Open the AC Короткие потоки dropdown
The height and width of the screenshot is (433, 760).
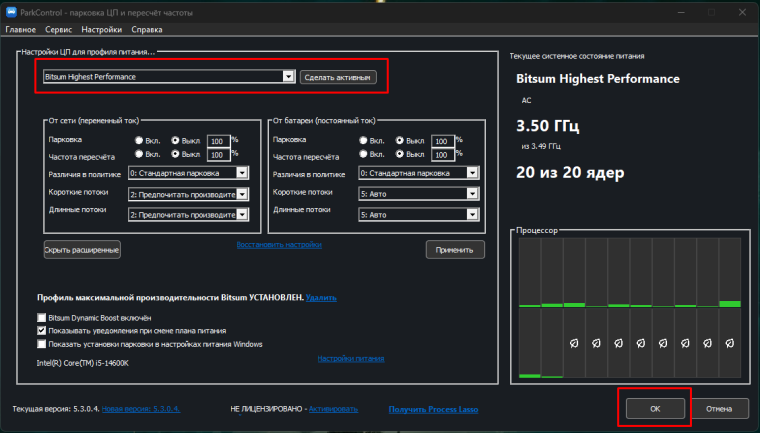(189, 194)
